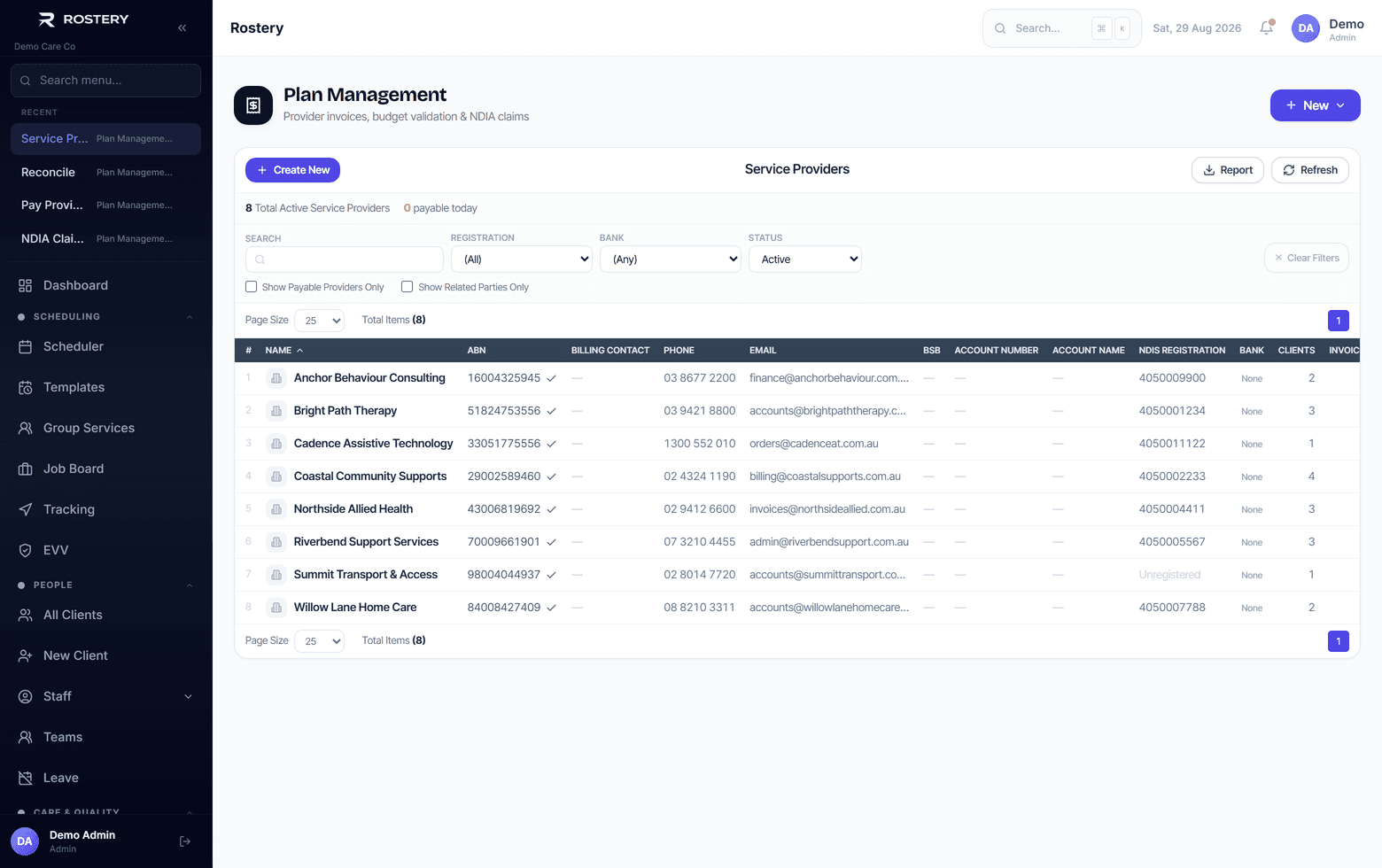Open Tracking in the sidebar

tap(106, 509)
